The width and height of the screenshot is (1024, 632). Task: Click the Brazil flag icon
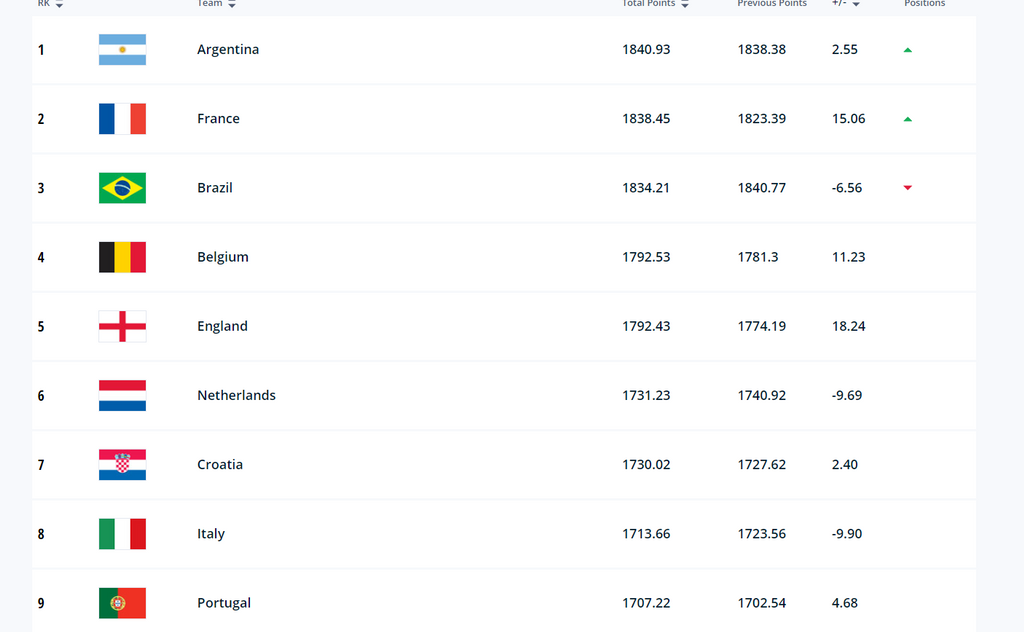click(122, 188)
